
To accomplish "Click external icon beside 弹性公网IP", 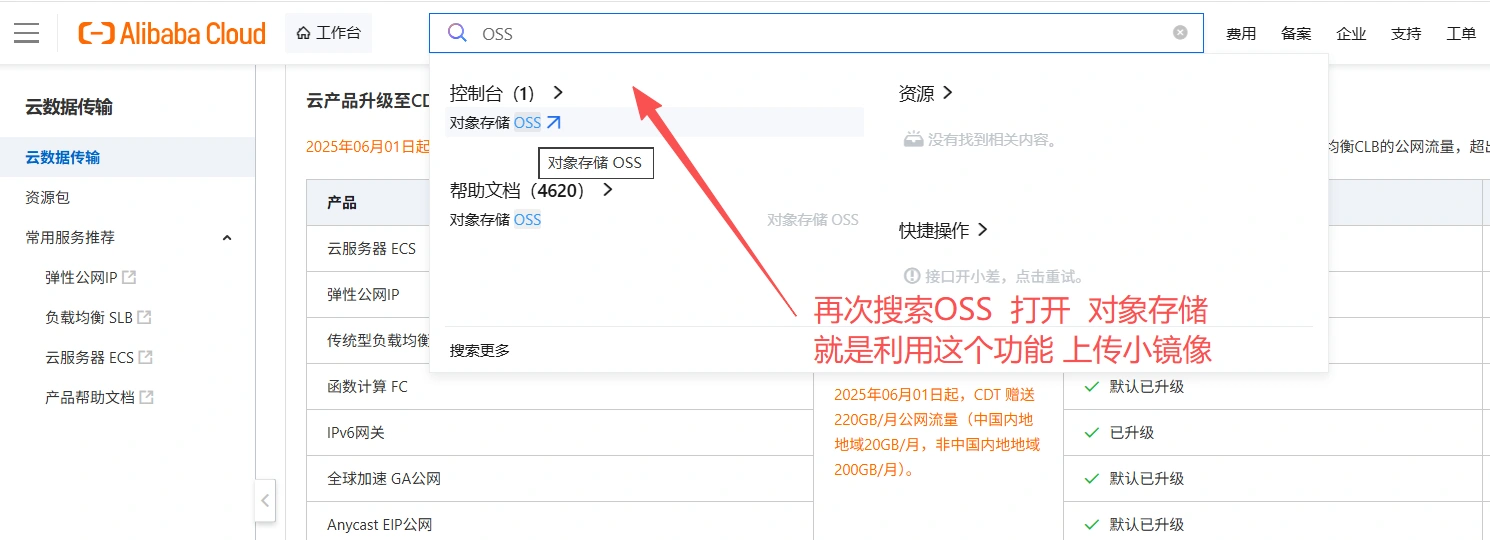I will [x=129, y=277].
